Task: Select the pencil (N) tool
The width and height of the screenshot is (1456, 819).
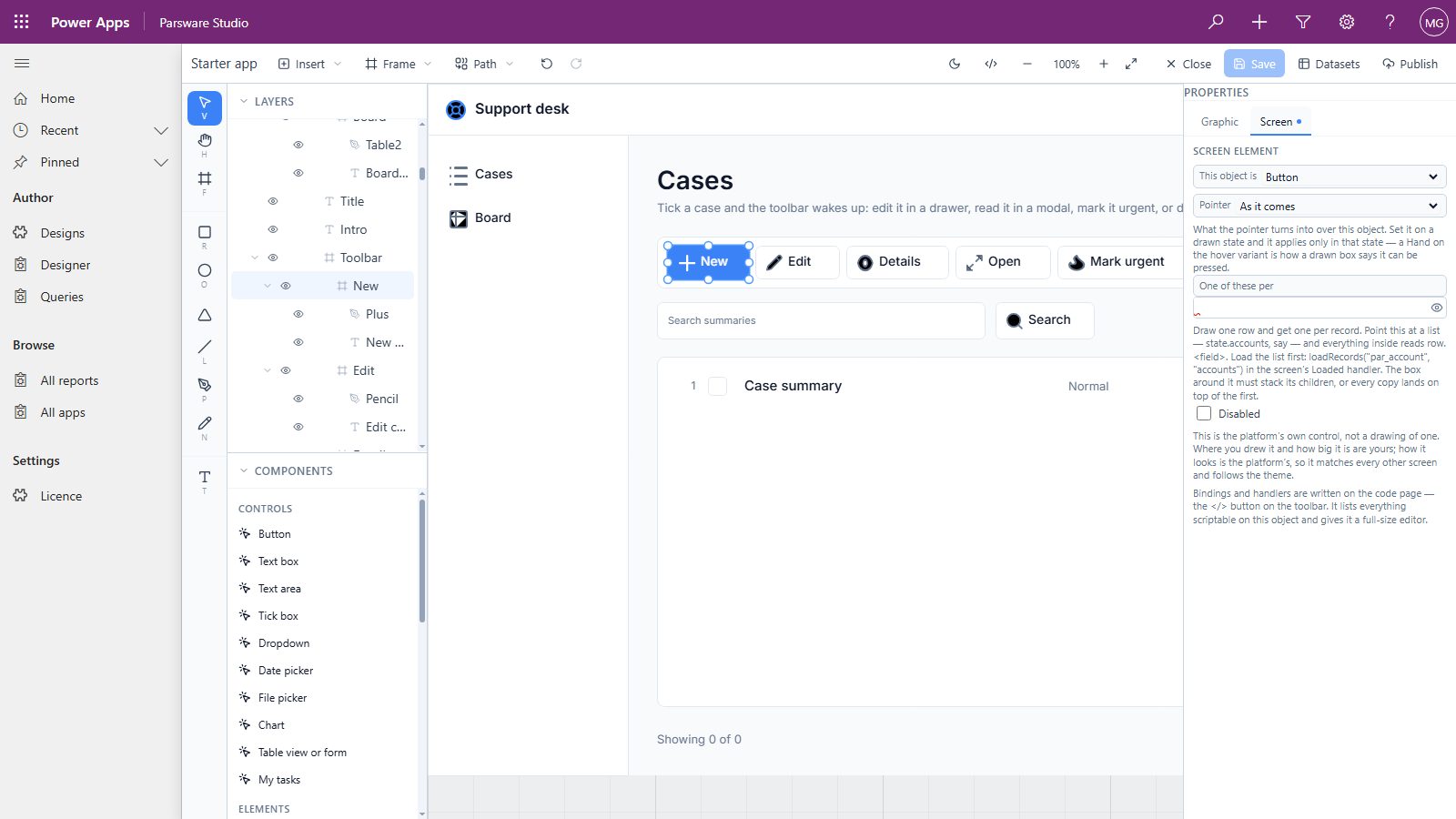Action: tap(205, 428)
